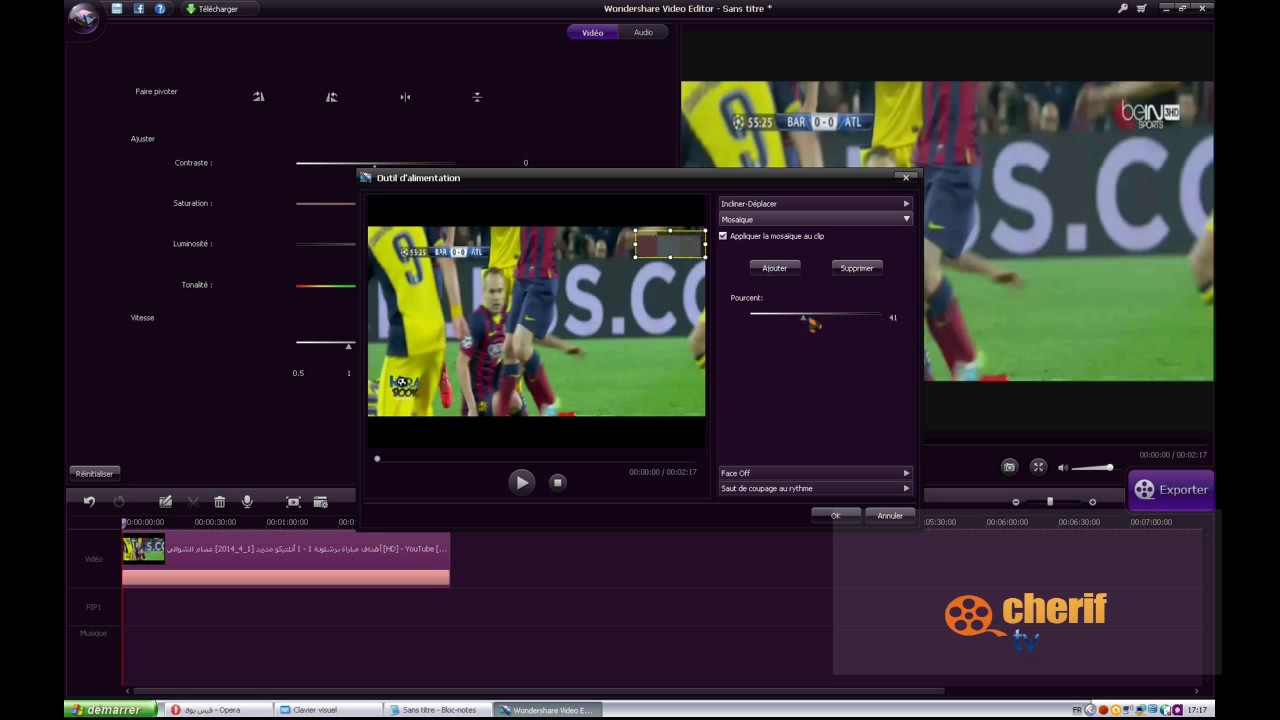Click the Vidéo track label
Image resolution: width=1280 pixels, height=720 pixels.
point(93,559)
